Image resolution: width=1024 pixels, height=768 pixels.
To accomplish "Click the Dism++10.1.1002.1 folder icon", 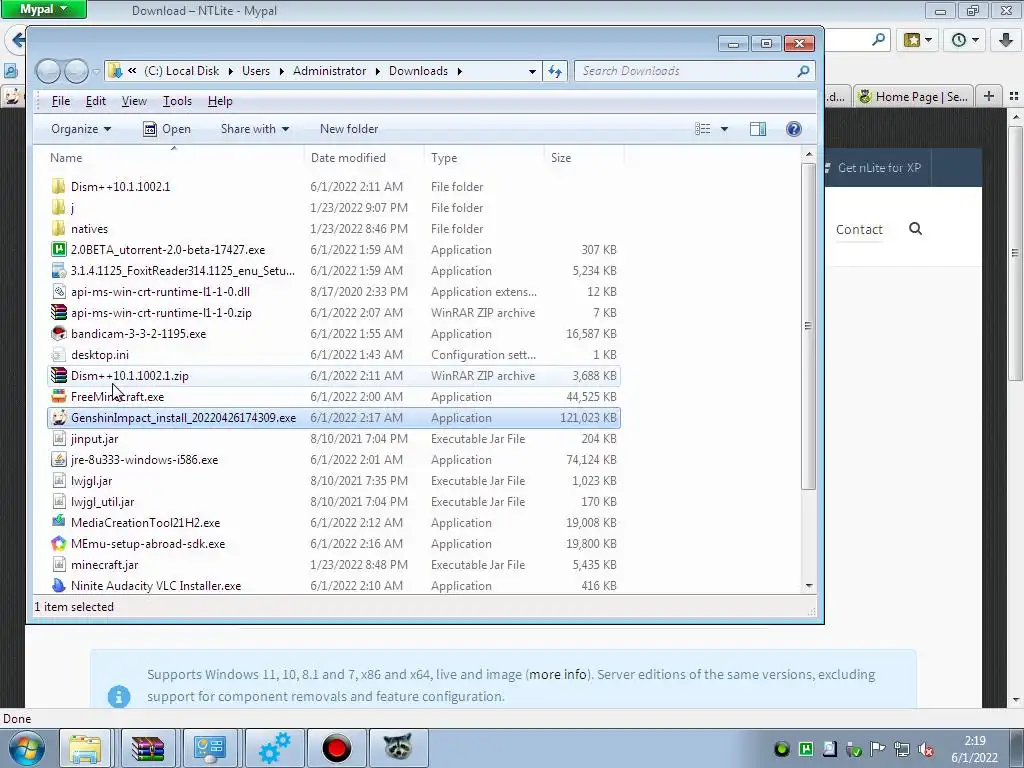I will coord(59,187).
